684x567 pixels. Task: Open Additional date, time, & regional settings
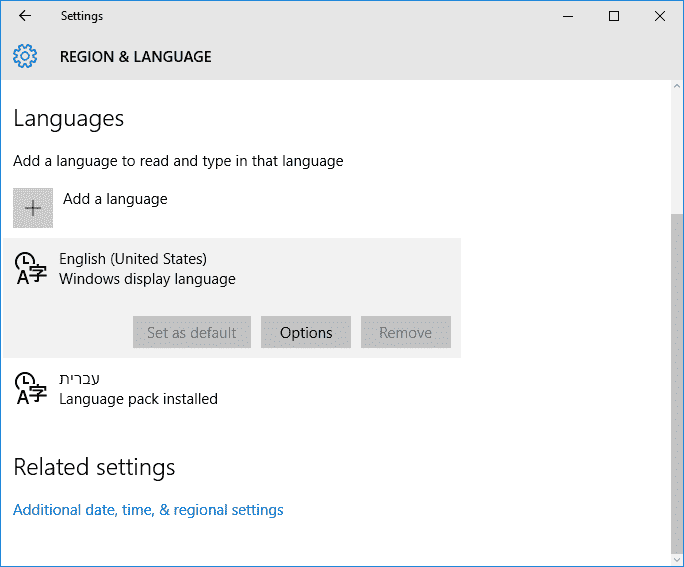[x=148, y=510]
